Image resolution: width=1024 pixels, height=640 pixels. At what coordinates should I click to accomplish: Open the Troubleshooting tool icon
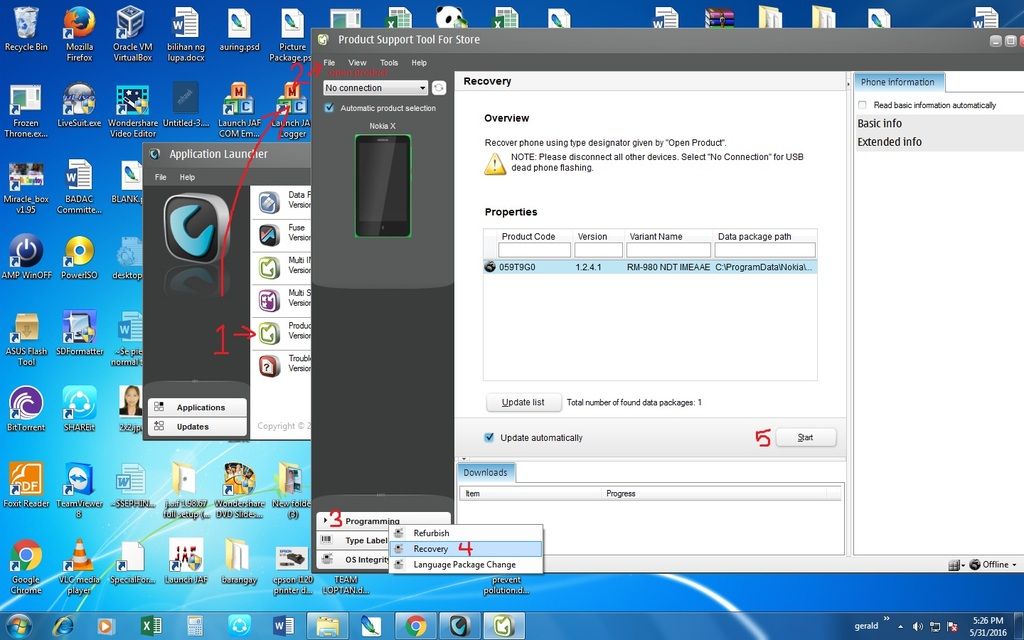click(x=270, y=366)
